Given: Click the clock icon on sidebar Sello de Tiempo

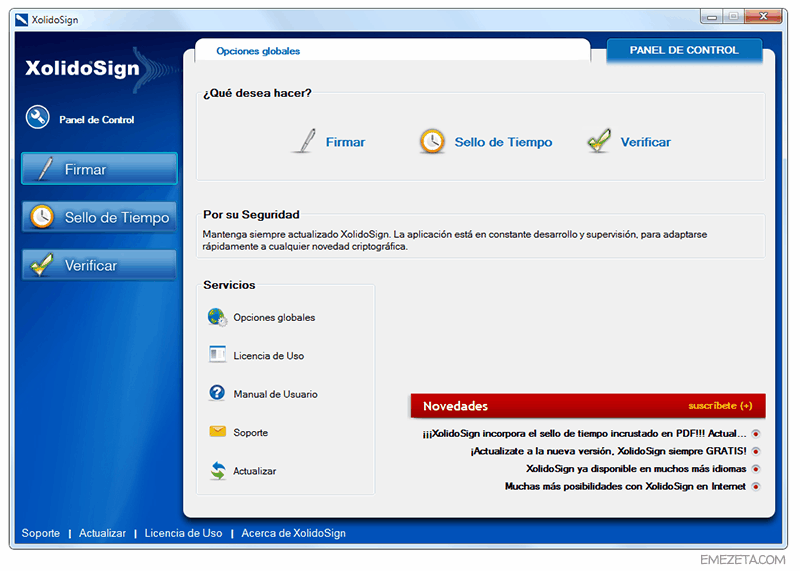Looking at the screenshot, I should (42, 216).
